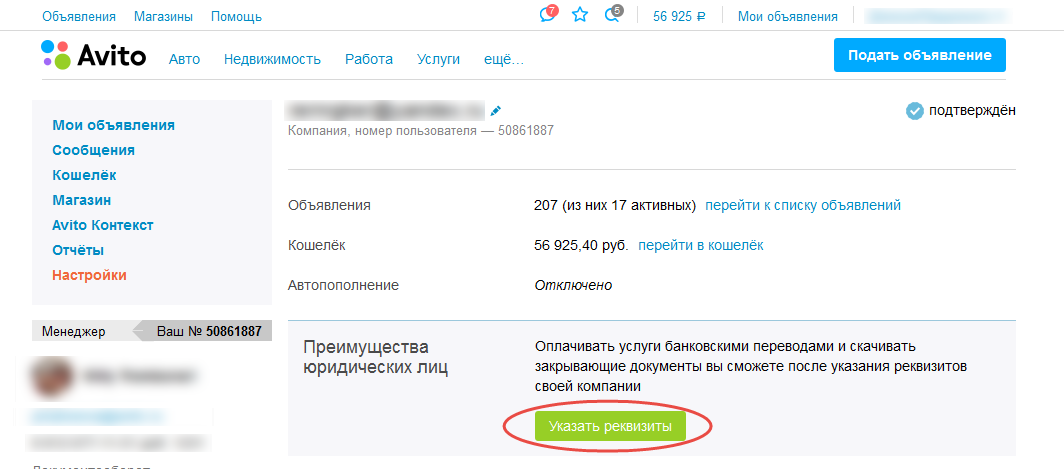Select Мои объявления in sidebar

tap(113, 126)
